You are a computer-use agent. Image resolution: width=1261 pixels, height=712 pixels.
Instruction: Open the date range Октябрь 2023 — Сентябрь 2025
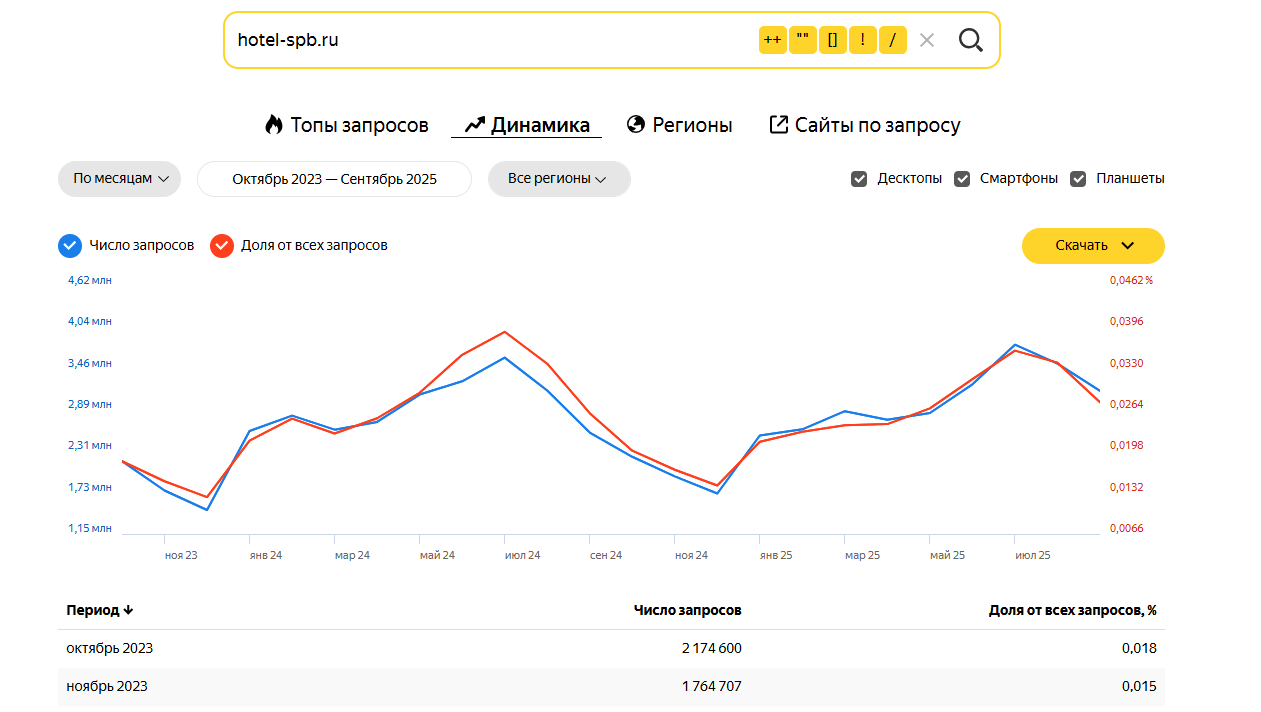[334, 179]
